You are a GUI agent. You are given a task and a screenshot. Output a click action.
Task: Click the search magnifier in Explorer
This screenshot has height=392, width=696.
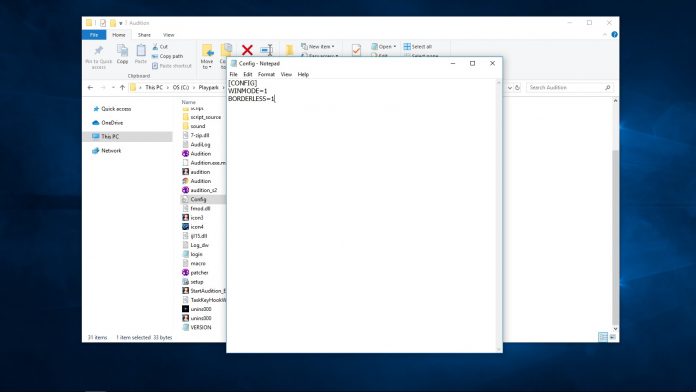click(x=608, y=87)
